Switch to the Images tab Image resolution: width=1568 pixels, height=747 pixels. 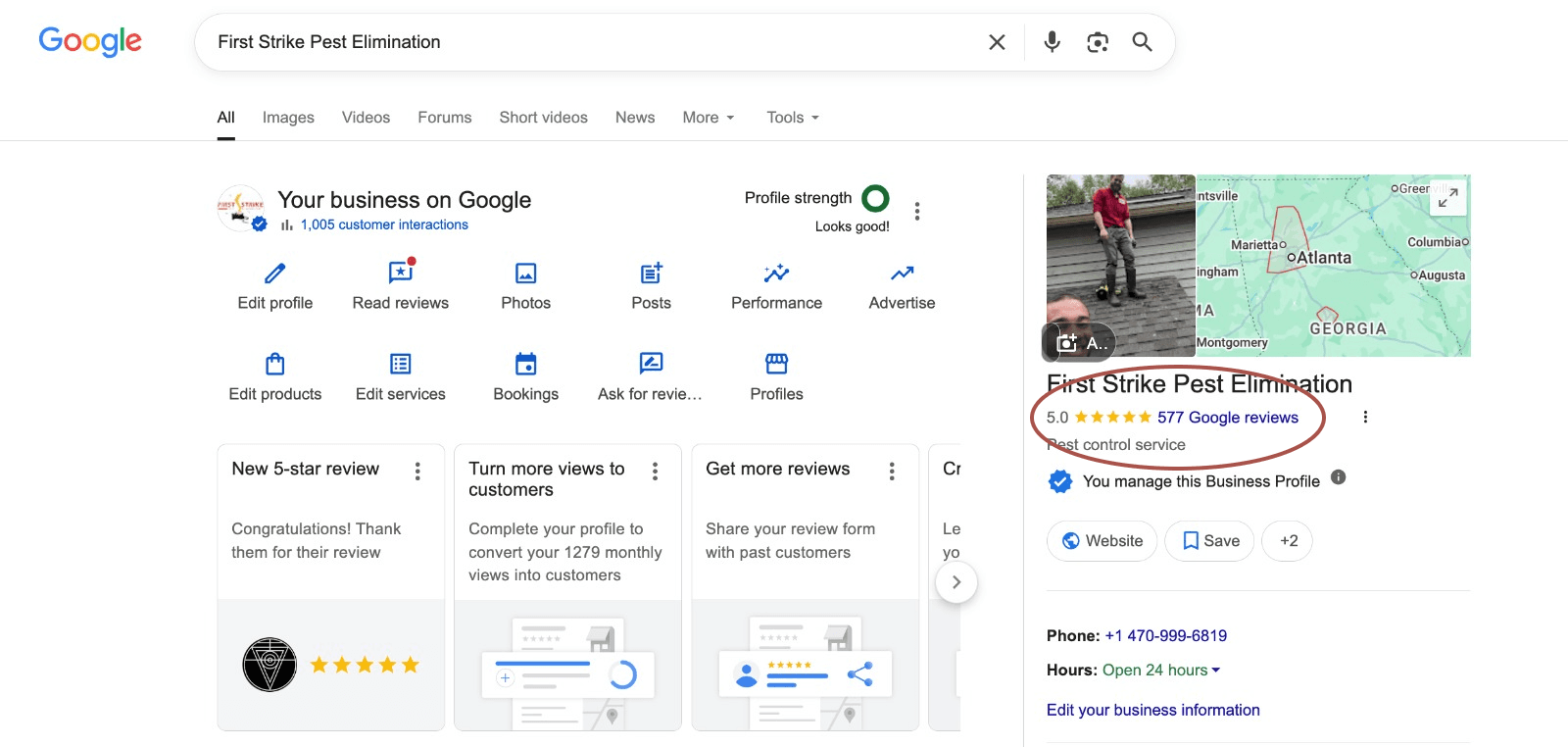point(288,118)
